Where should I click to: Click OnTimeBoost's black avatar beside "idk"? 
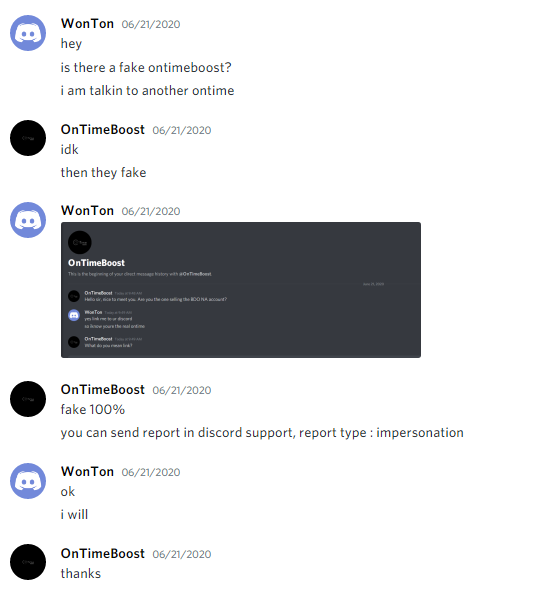(x=28, y=138)
